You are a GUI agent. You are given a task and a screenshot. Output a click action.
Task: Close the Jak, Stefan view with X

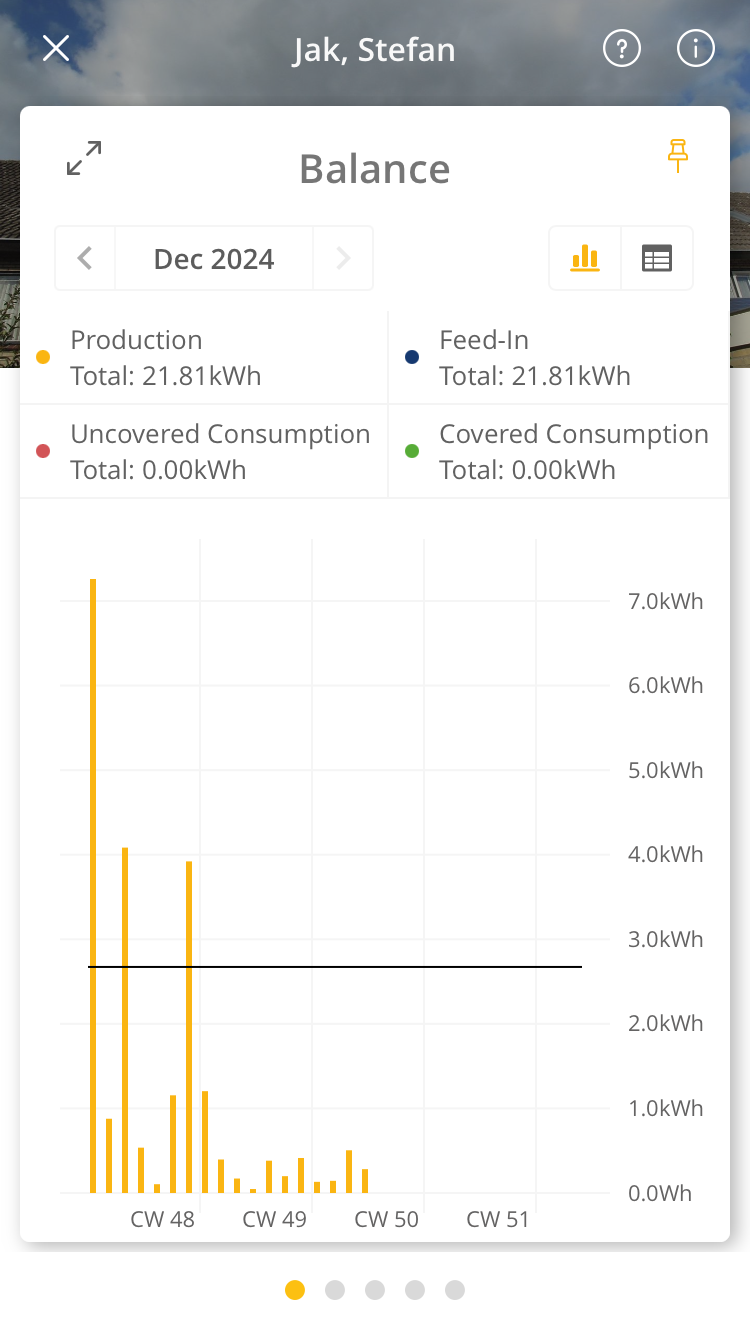pyautogui.click(x=56, y=48)
